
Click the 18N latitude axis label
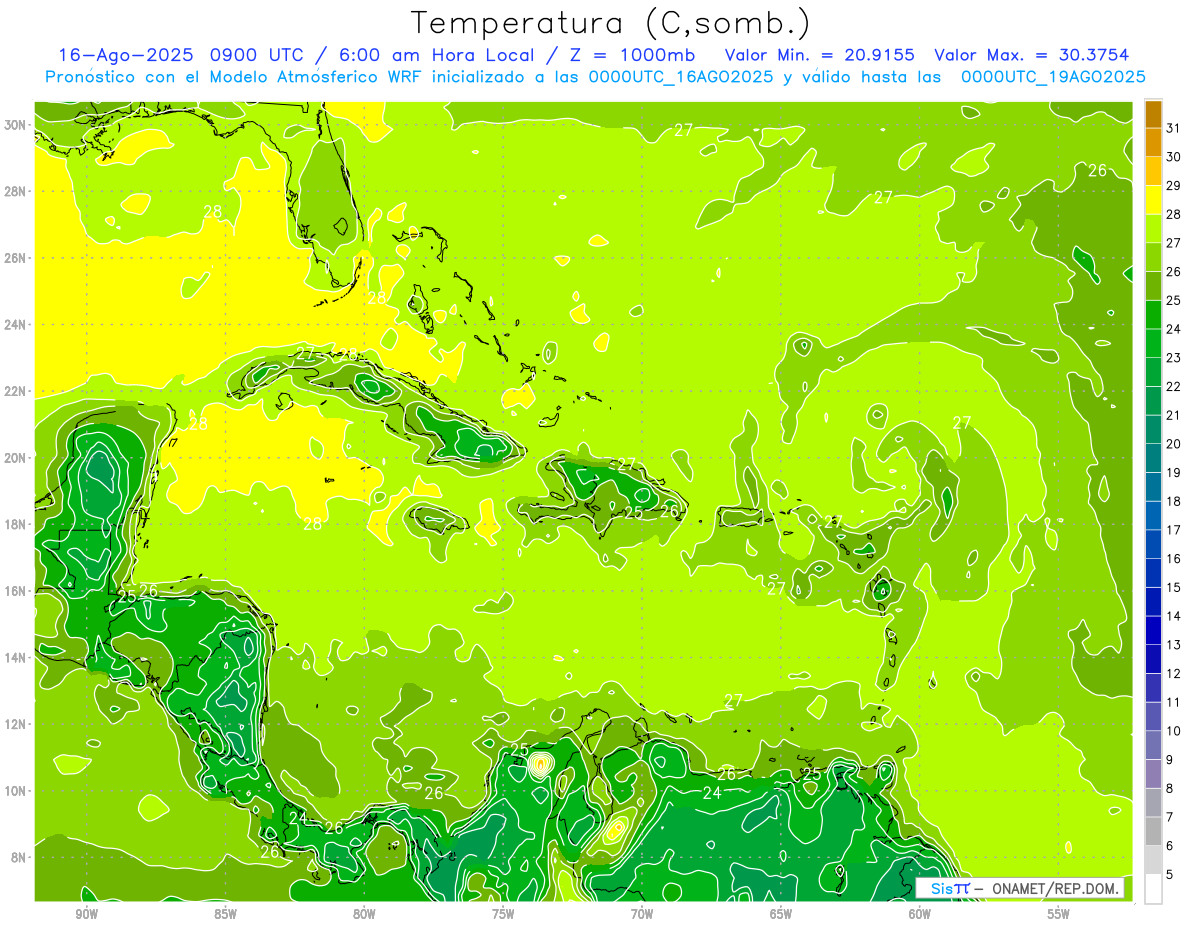pyautogui.click(x=17, y=524)
